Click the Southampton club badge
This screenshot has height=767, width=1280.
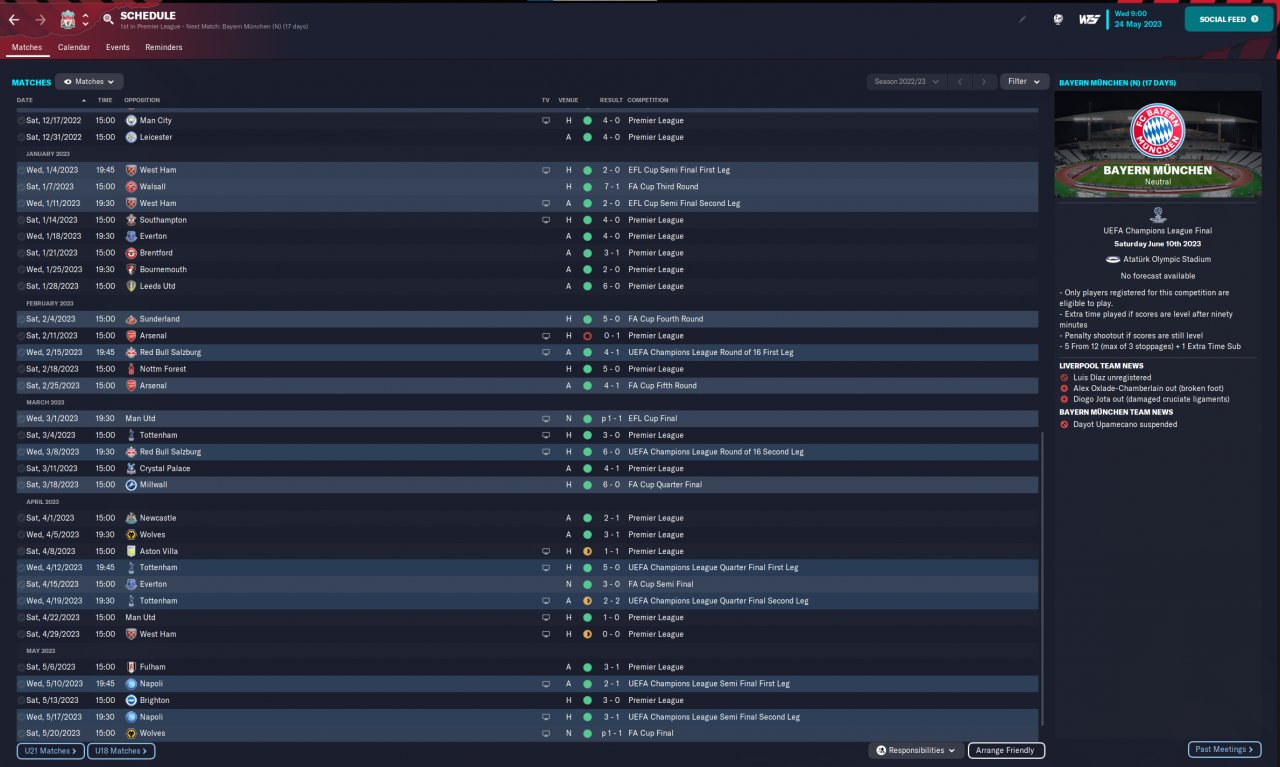pyautogui.click(x=131, y=220)
